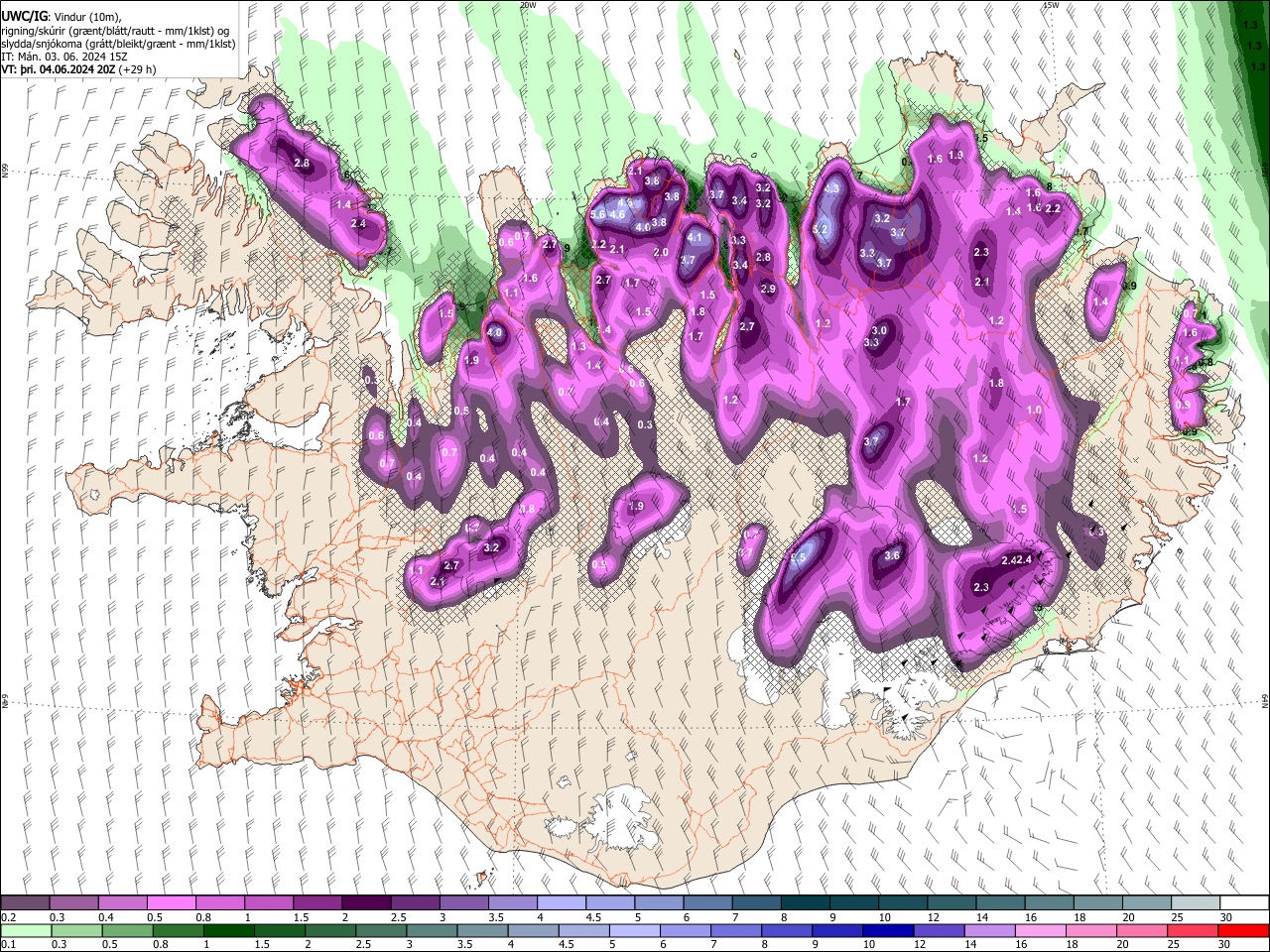Pick the grey-purple 0.2 swatch in the upper legend
The height and width of the screenshot is (952, 1270).
coord(25,903)
